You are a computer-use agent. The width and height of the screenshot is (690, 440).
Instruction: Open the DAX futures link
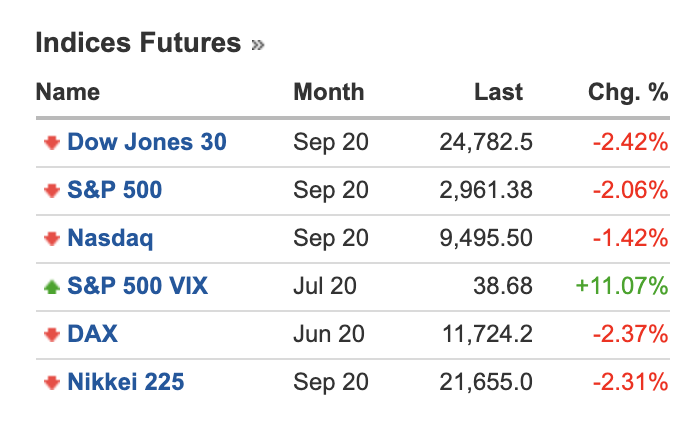point(92,334)
